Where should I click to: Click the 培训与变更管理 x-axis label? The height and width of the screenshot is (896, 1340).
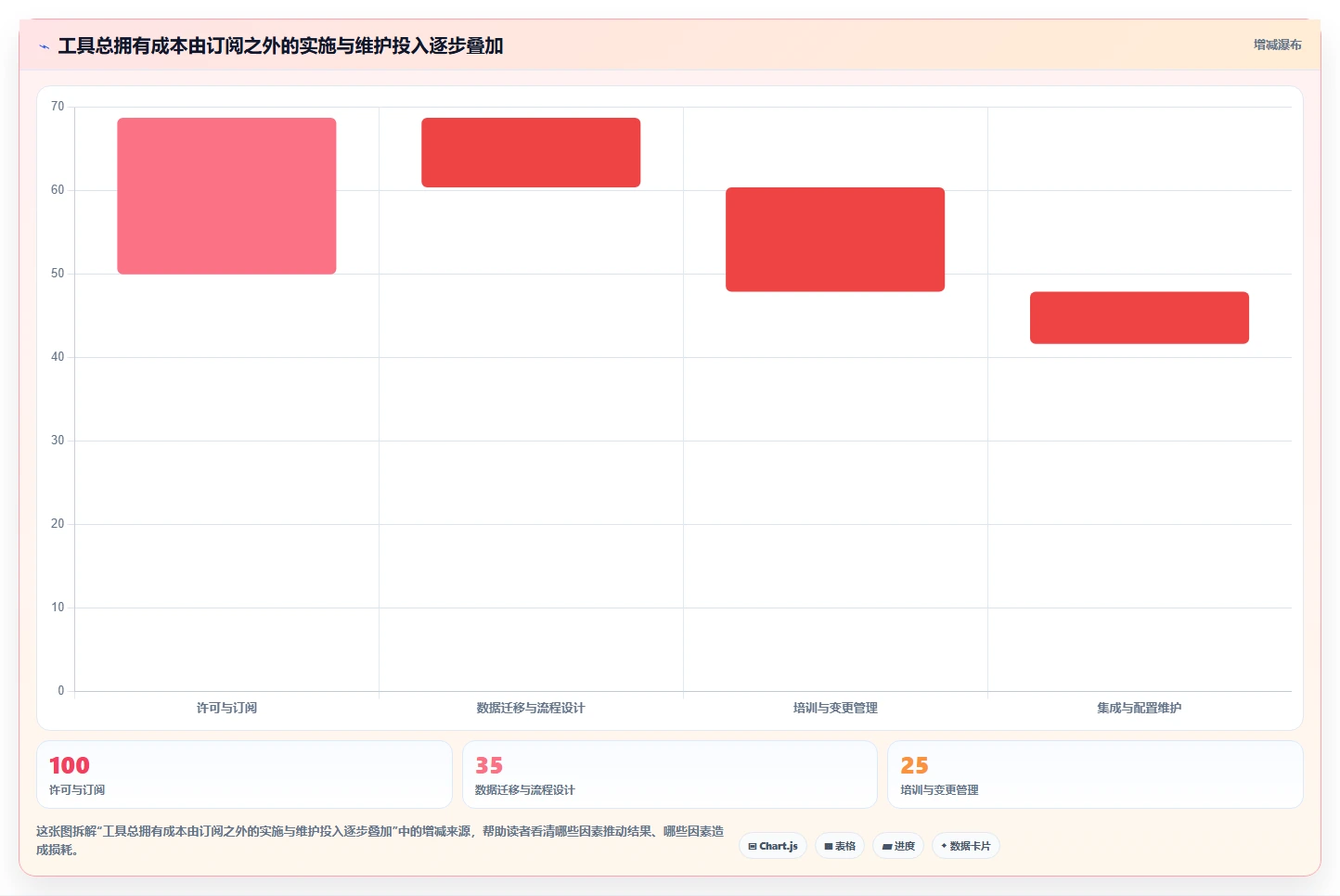click(x=835, y=708)
